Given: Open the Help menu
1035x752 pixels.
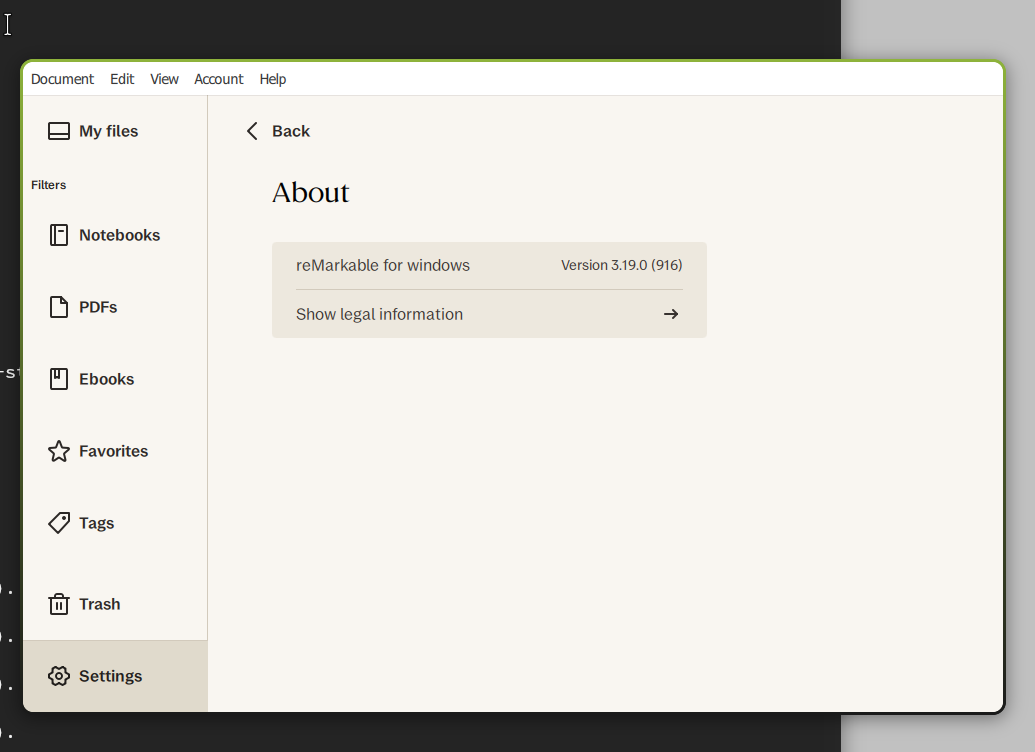Looking at the screenshot, I should pos(273,79).
